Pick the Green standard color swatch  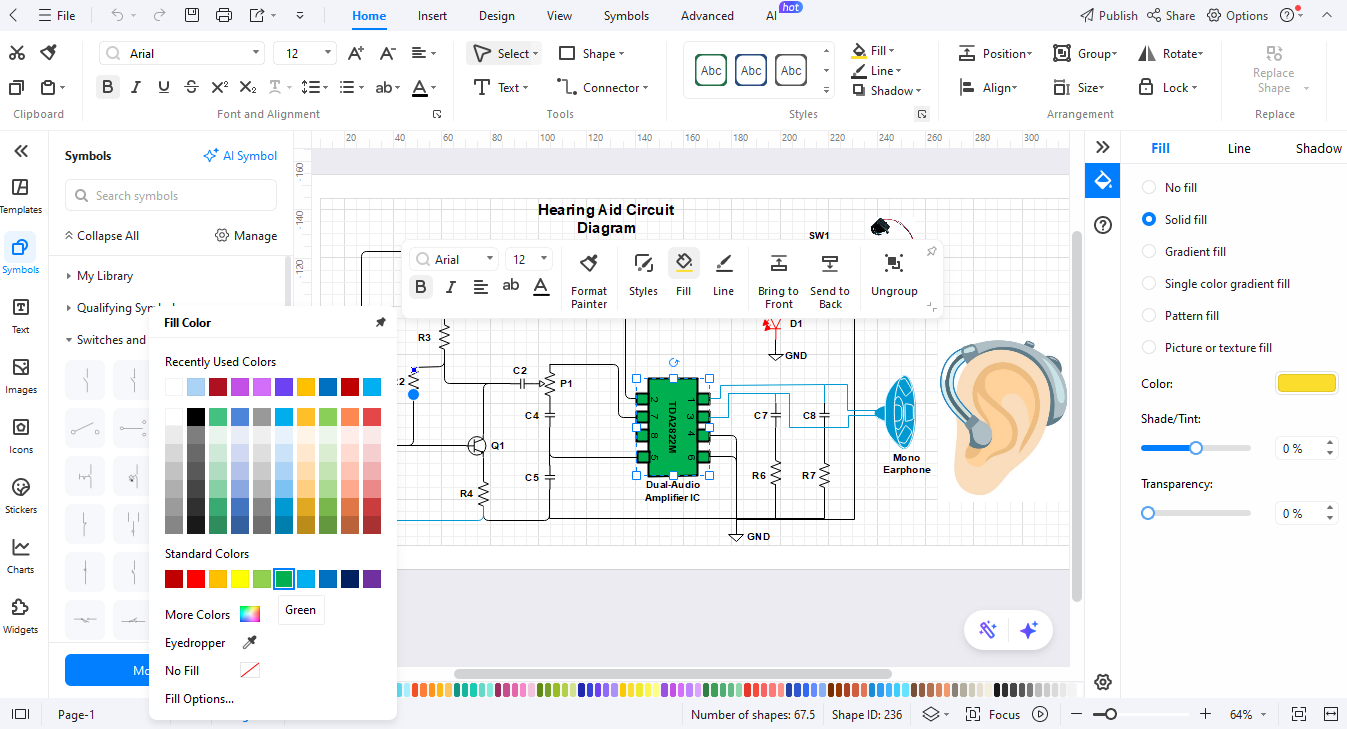[x=284, y=578]
